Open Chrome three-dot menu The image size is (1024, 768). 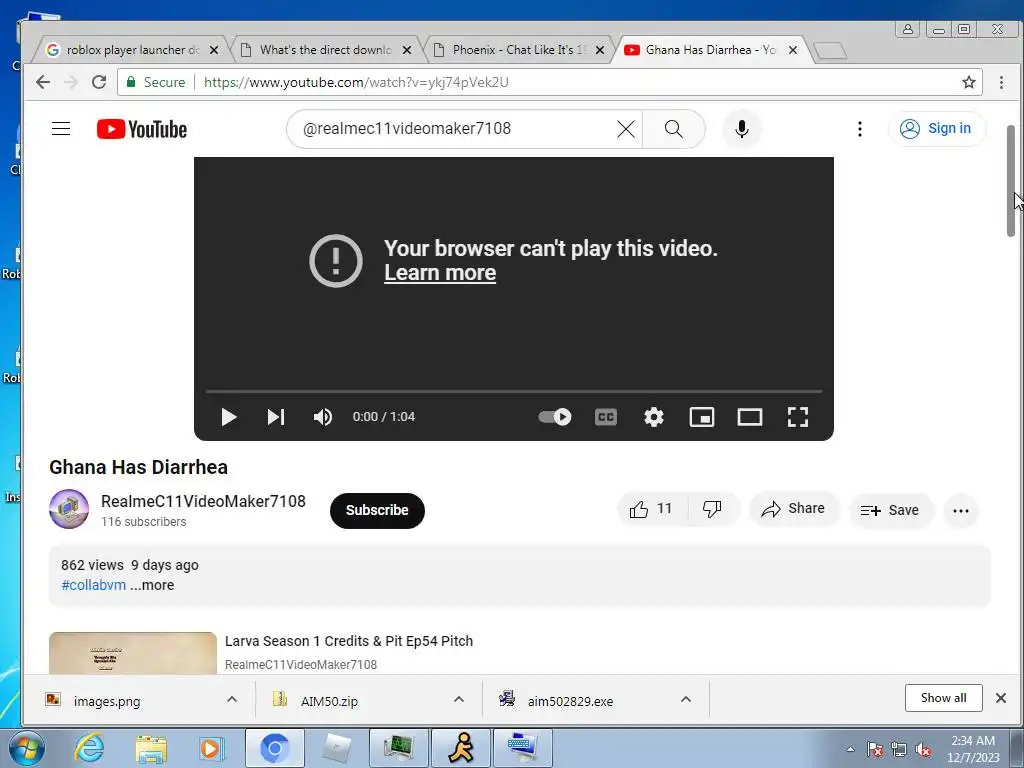coord(1001,82)
